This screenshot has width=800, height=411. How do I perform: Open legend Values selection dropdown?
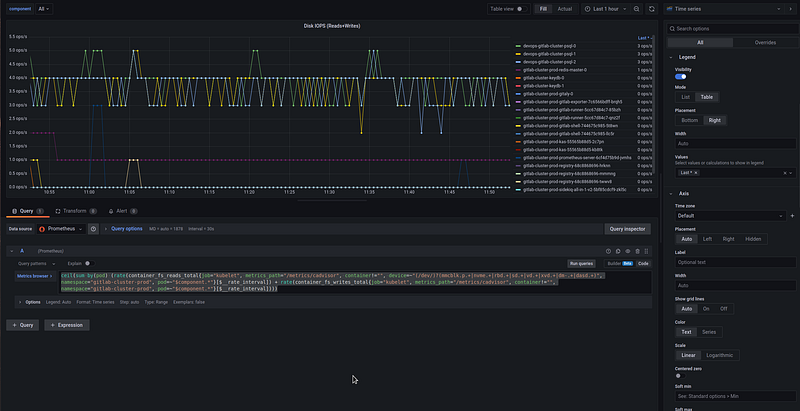click(735, 173)
